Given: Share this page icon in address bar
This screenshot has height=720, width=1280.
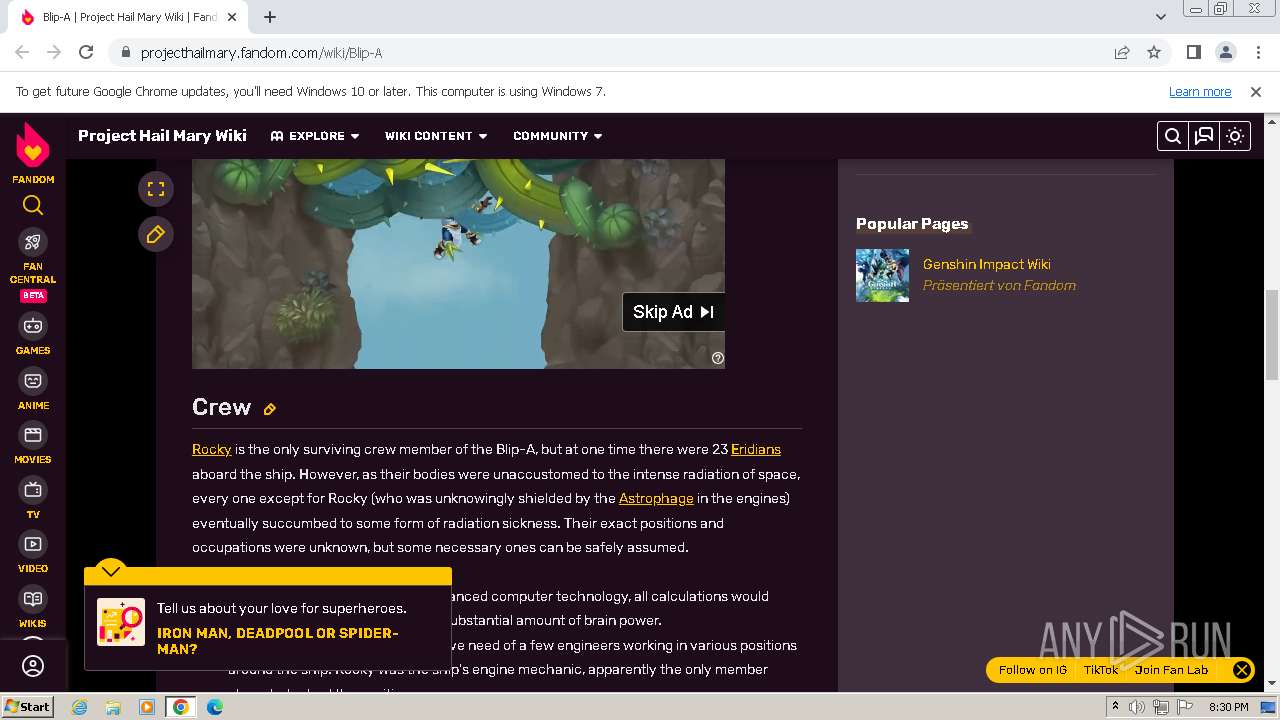Looking at the screenshot, I should (x=1122, y=52).
